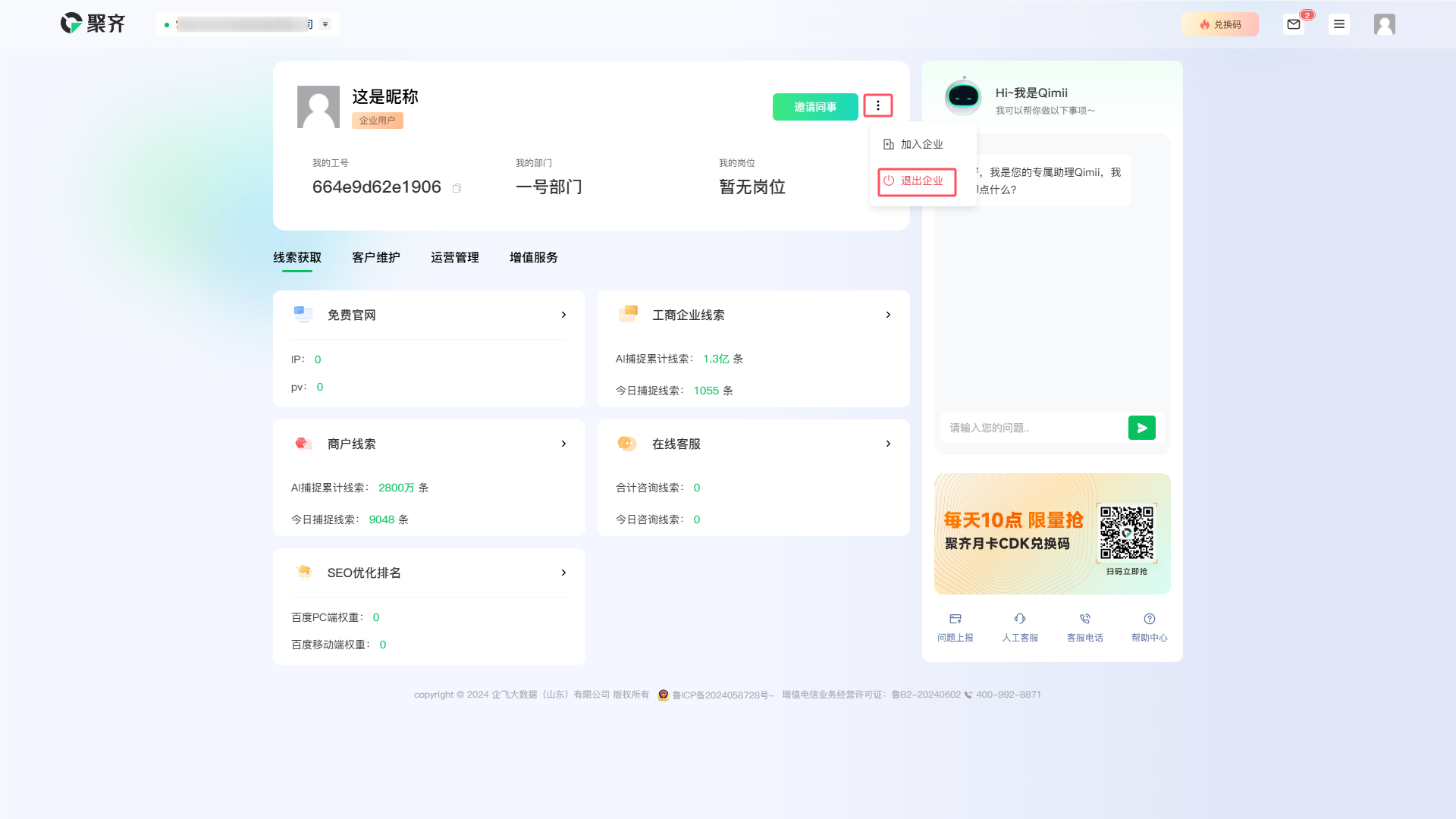Viewport: 1456px width, 819px height.
Task: Switch to the 运营管理 tab
Action: (455, 258)
